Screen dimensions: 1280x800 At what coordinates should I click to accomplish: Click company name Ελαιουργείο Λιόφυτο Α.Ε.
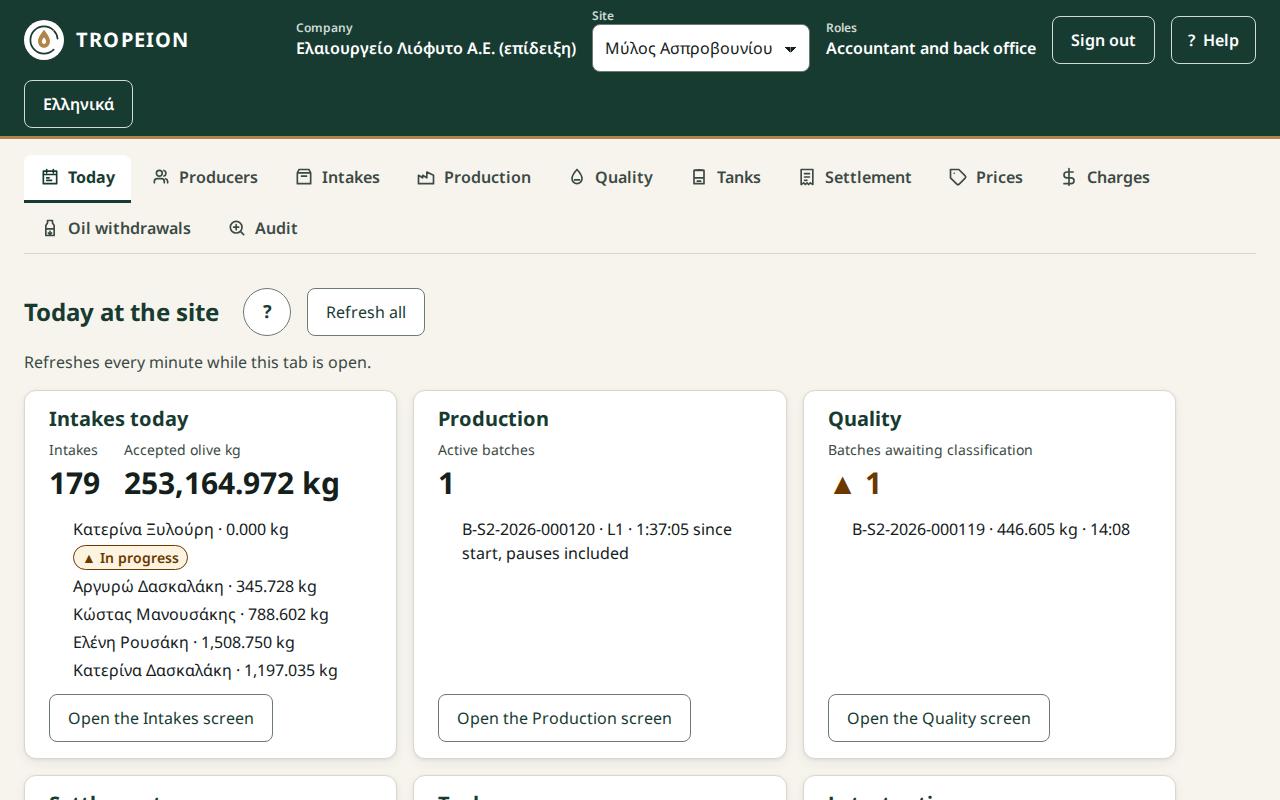[x=436, y=48]
